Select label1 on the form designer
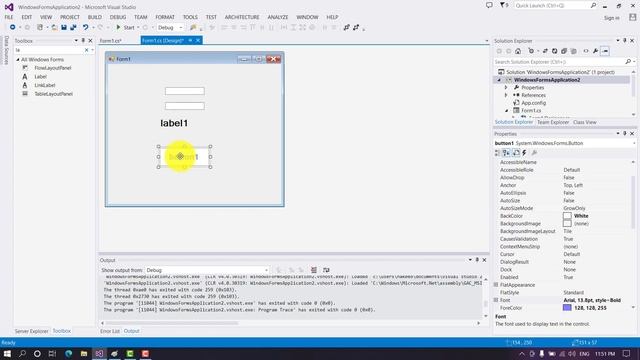640x360 pixels. pyautogui.click(x=174, y=123)
